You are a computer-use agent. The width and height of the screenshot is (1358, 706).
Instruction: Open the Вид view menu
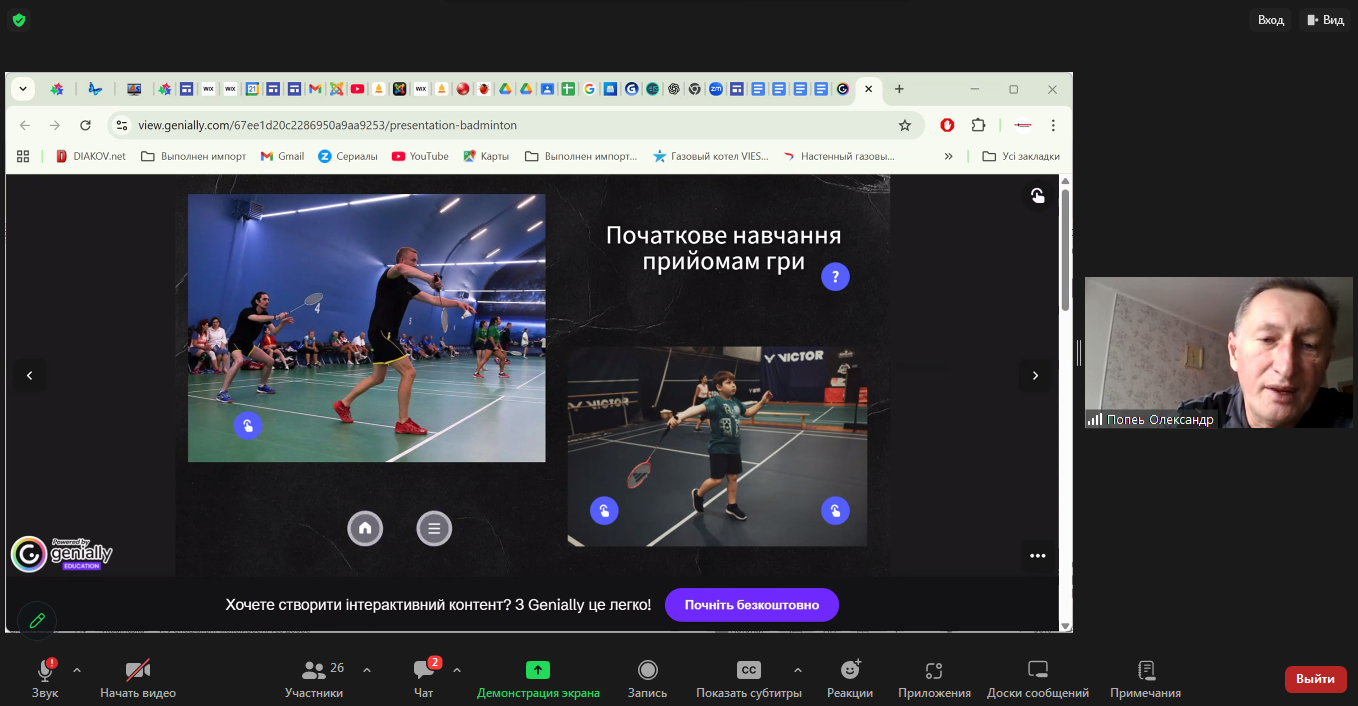tap(1324, 20)
